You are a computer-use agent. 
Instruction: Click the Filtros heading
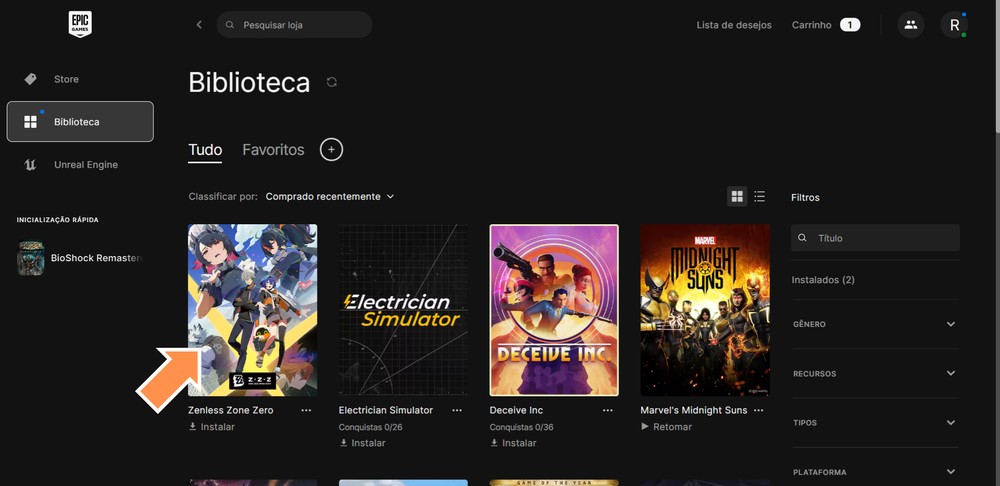(805, 198)
